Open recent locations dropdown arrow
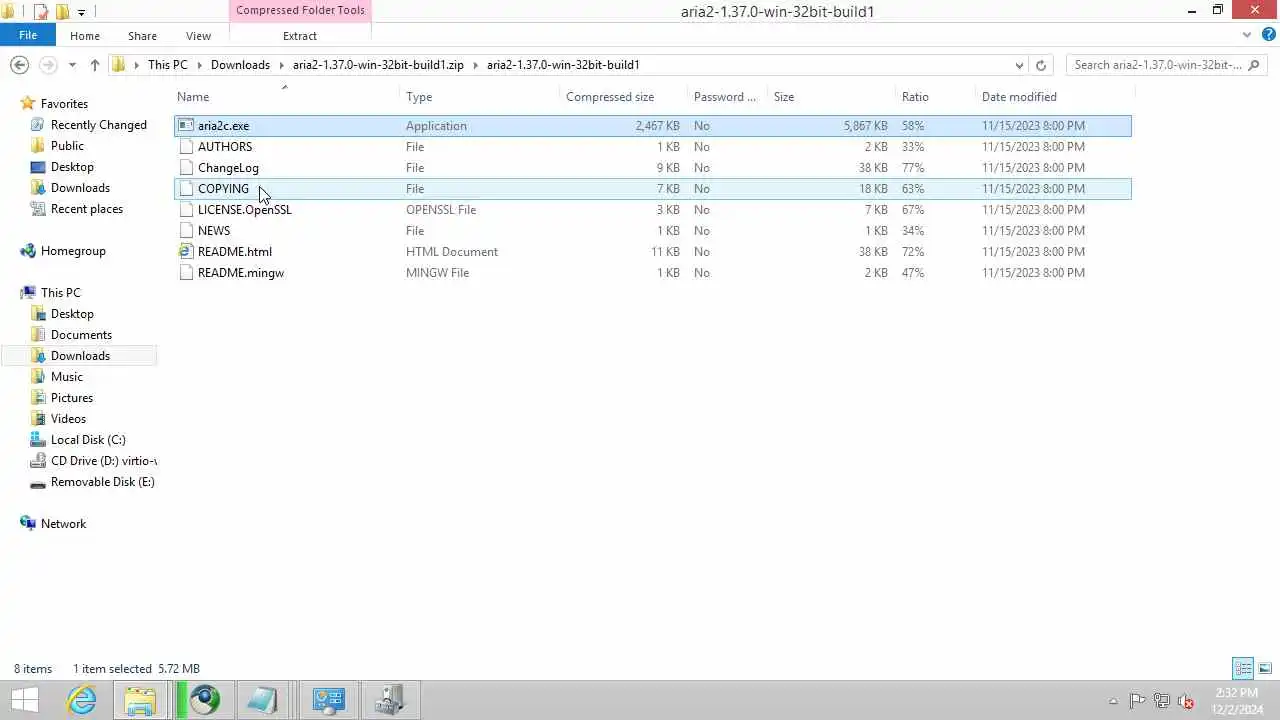The image size is (1280, 720). (x=72, y=65)
